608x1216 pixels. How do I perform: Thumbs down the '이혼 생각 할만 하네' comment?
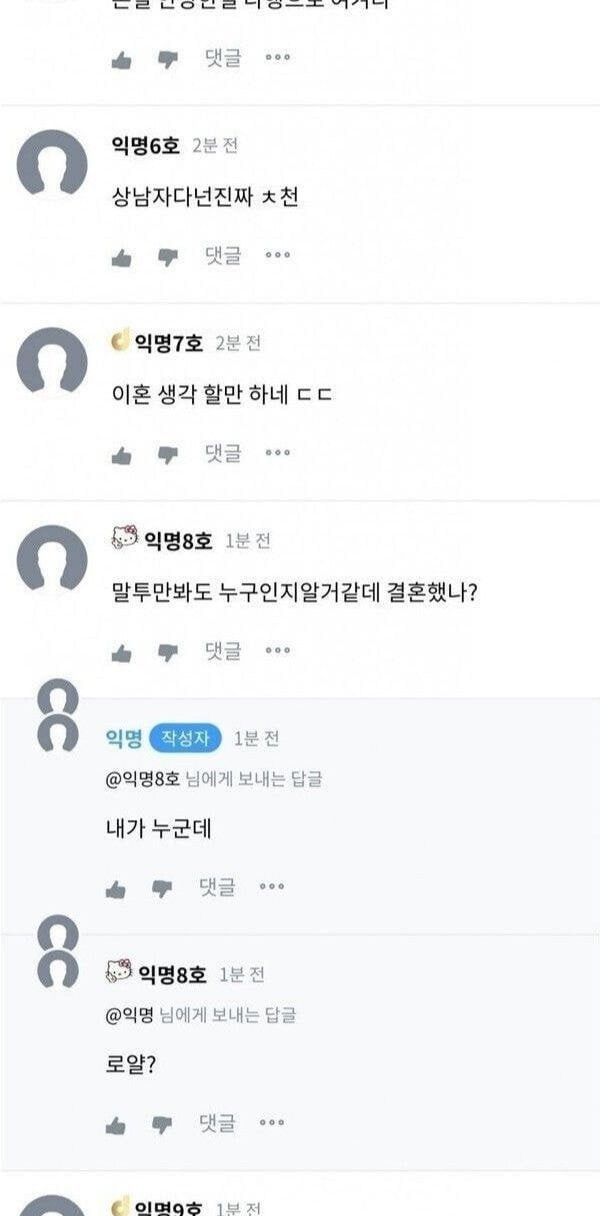click(167, 456)
